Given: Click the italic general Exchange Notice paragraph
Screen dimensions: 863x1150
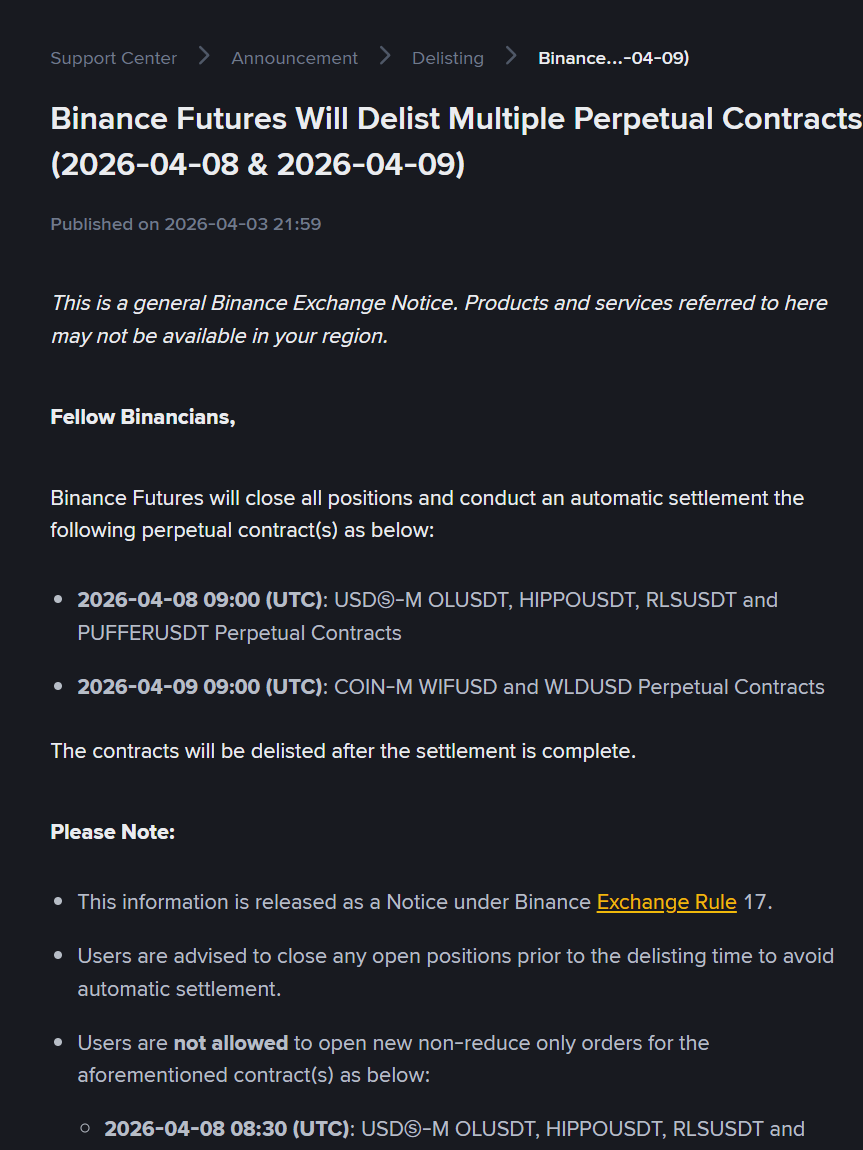Looking at the screenshot, I should coord(439,319).
